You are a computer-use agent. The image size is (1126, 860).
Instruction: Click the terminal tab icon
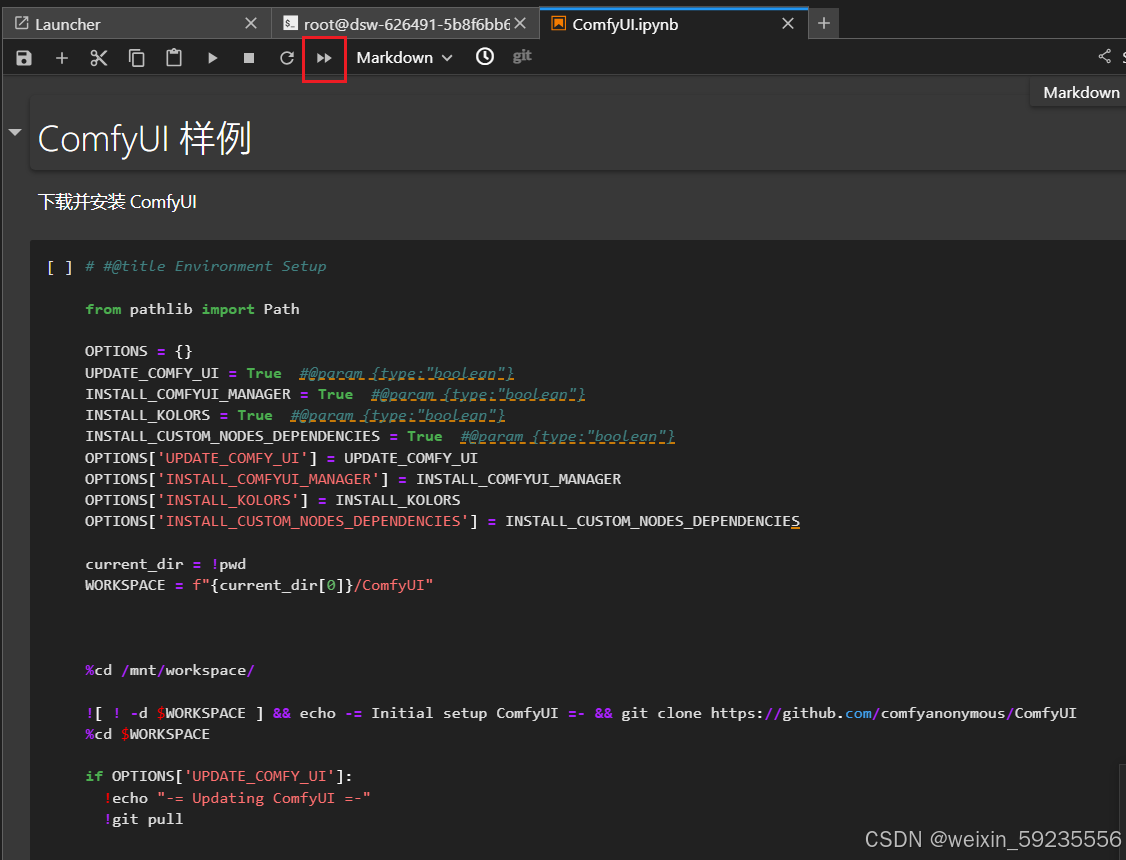290,24
